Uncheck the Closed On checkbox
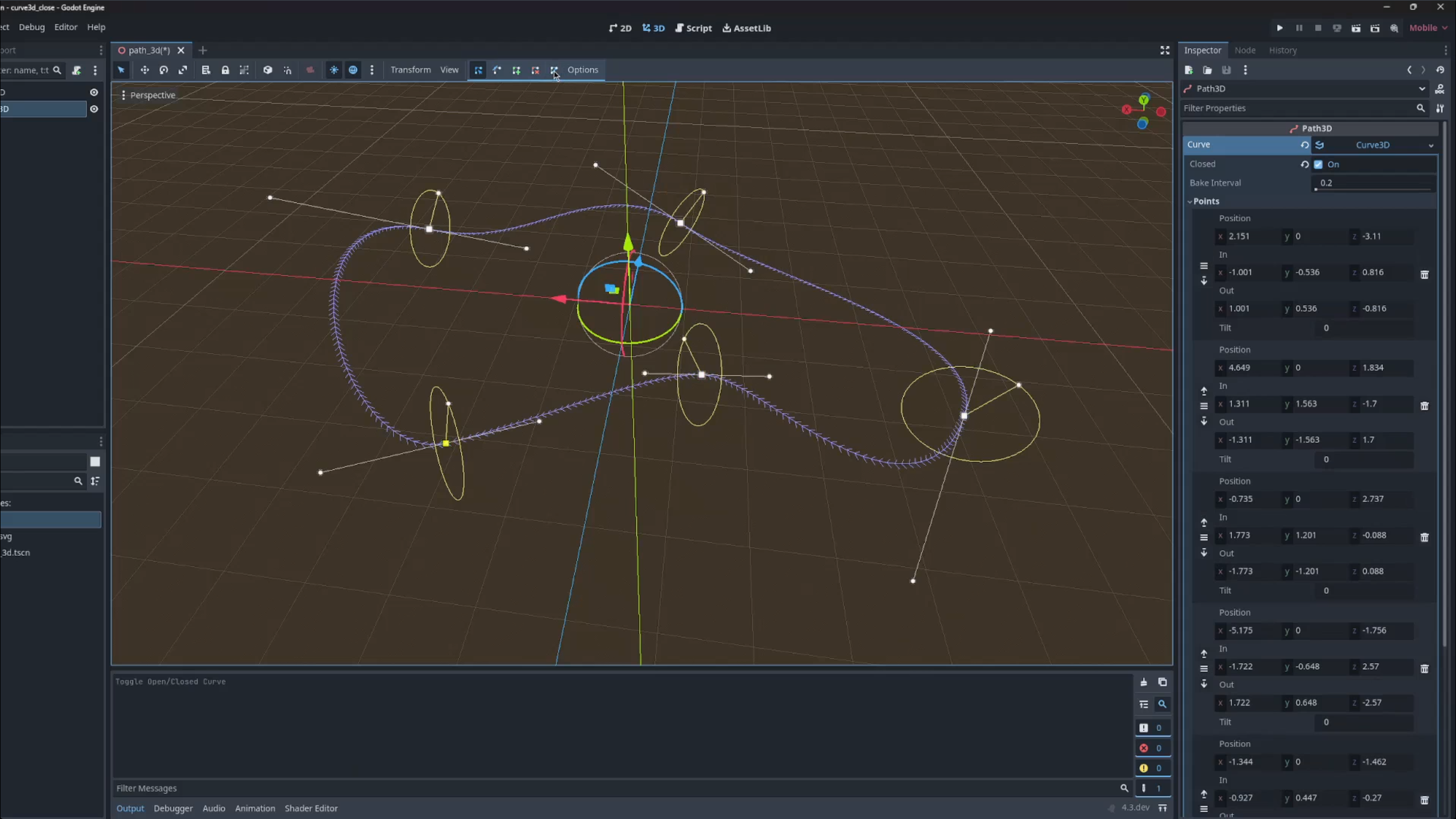Image resolution: width=1456 pixels, height=819 pixels. click(1318, 164)
